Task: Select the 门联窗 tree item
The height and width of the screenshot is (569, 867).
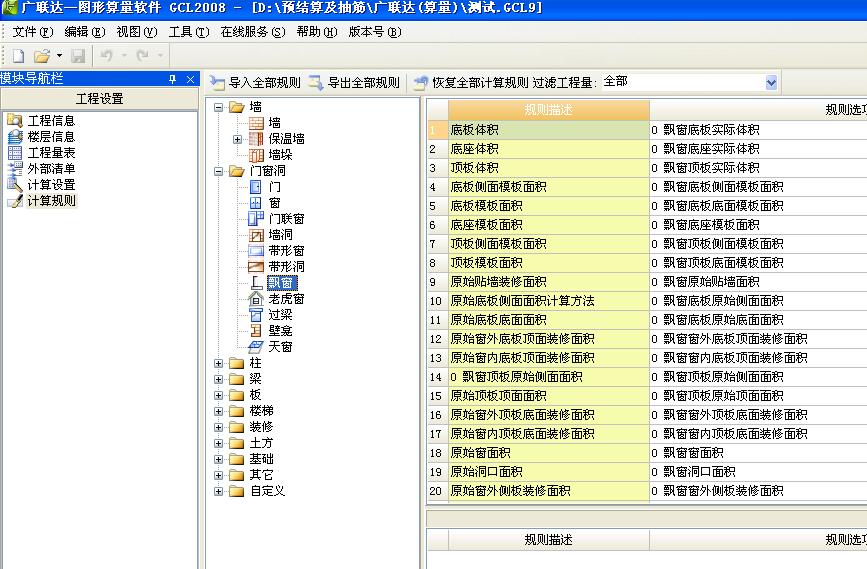Action: coord(286,219)
